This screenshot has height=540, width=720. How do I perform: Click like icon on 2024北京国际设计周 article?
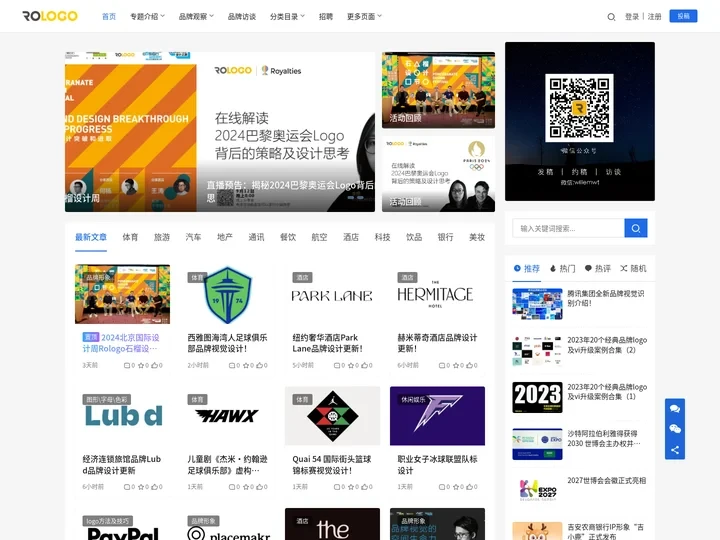pos(154,366)
